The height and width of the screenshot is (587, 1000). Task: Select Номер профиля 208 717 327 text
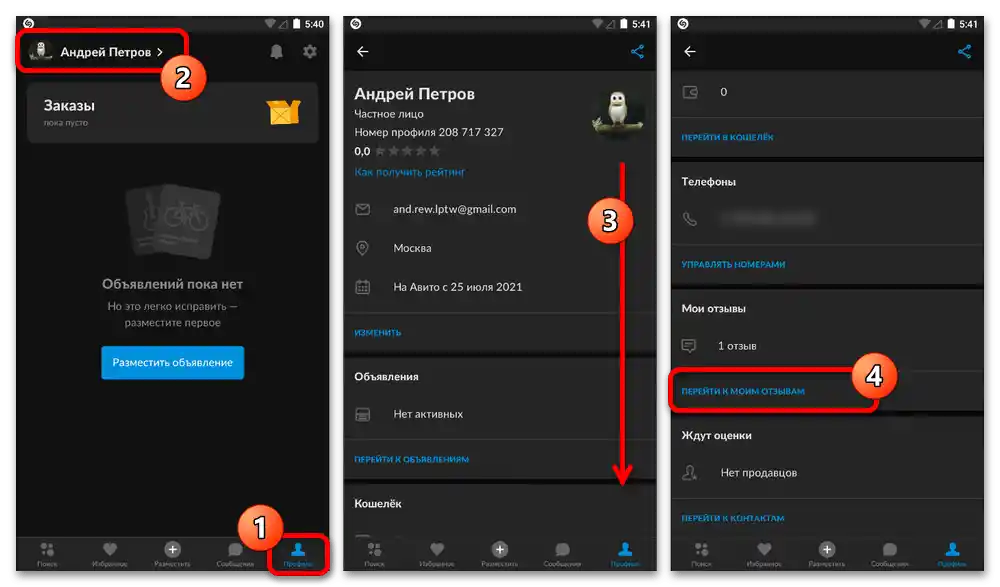click(x=429, y=132)
